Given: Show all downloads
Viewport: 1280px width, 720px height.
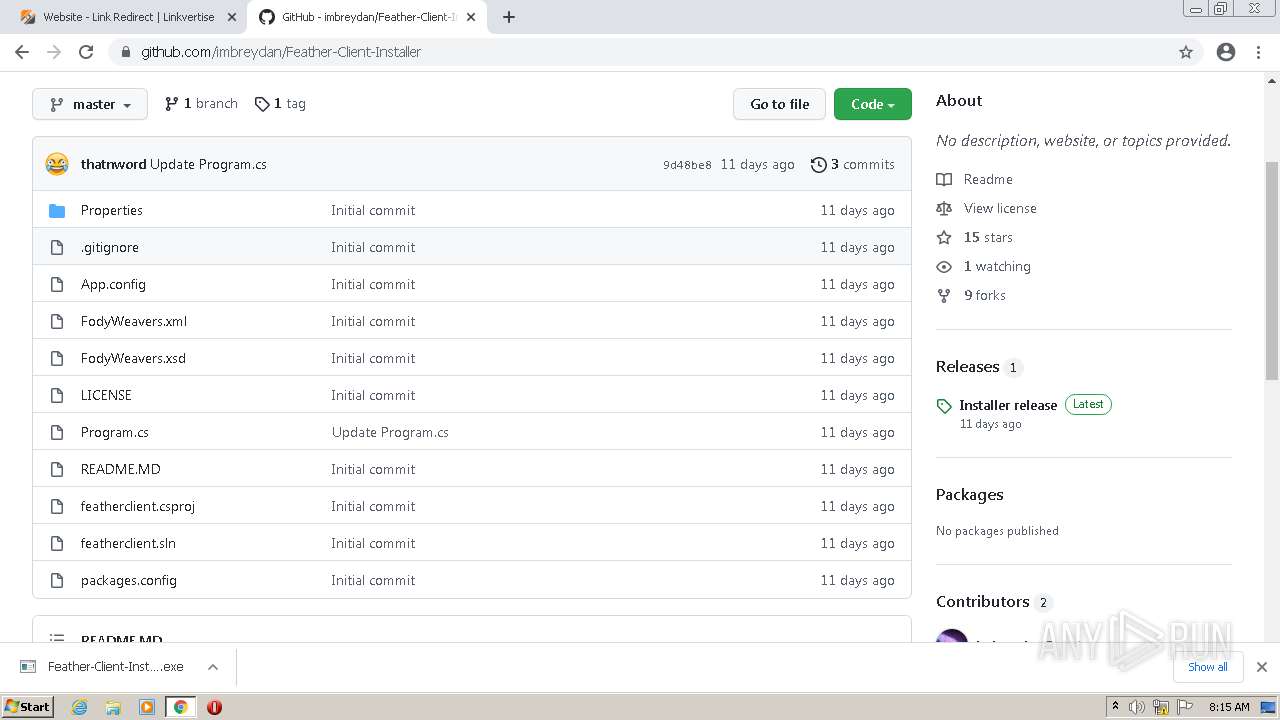Looking at the screenshot, I should tap(1207, 667).
